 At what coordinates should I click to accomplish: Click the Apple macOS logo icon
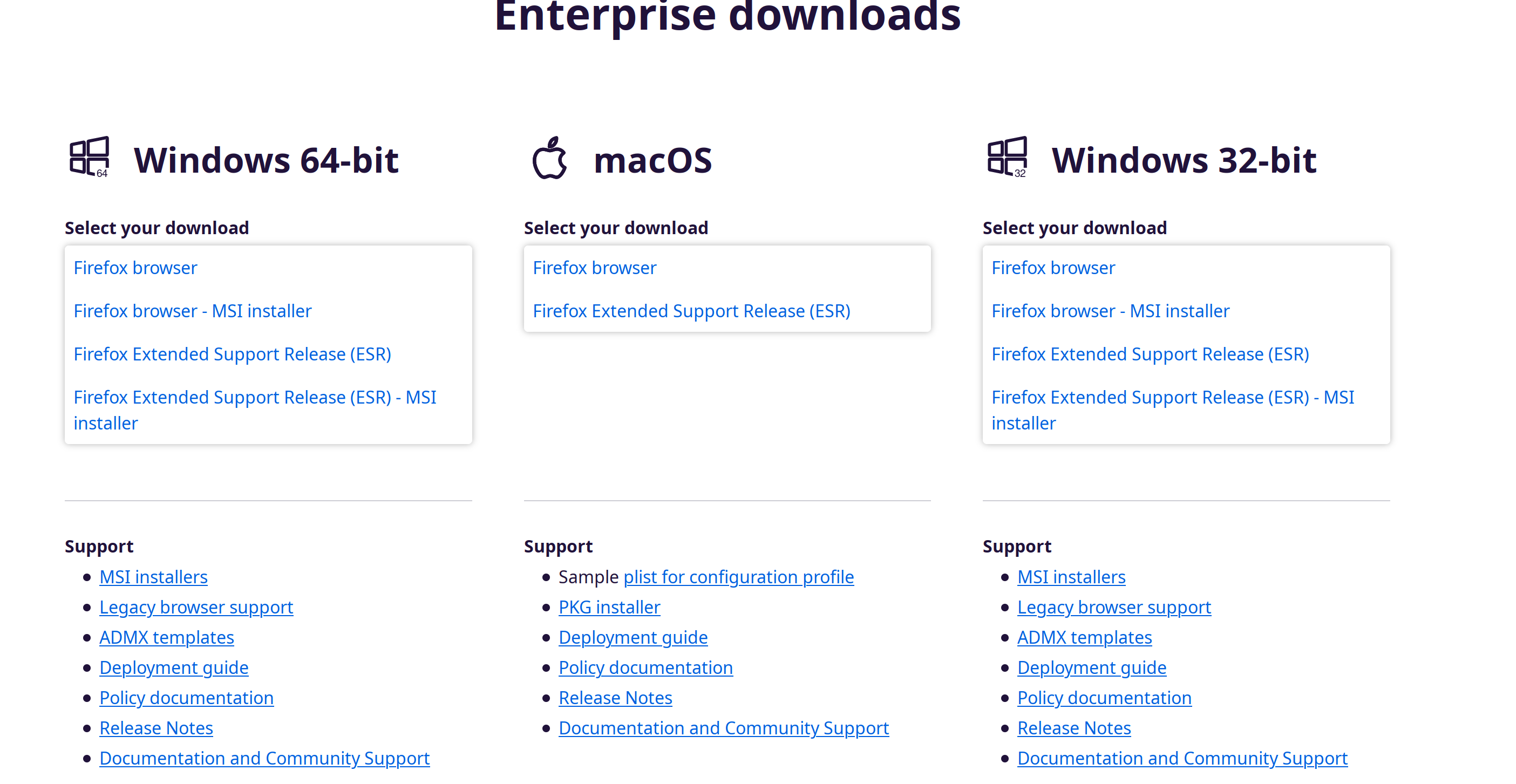[x=549, y=158]
